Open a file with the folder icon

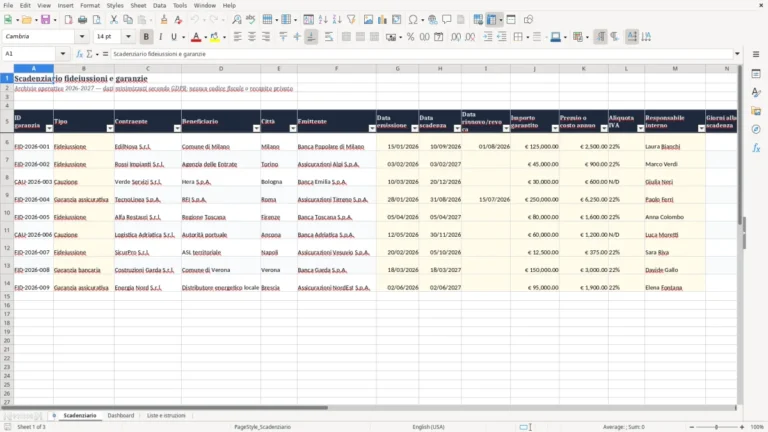point(26,20)
